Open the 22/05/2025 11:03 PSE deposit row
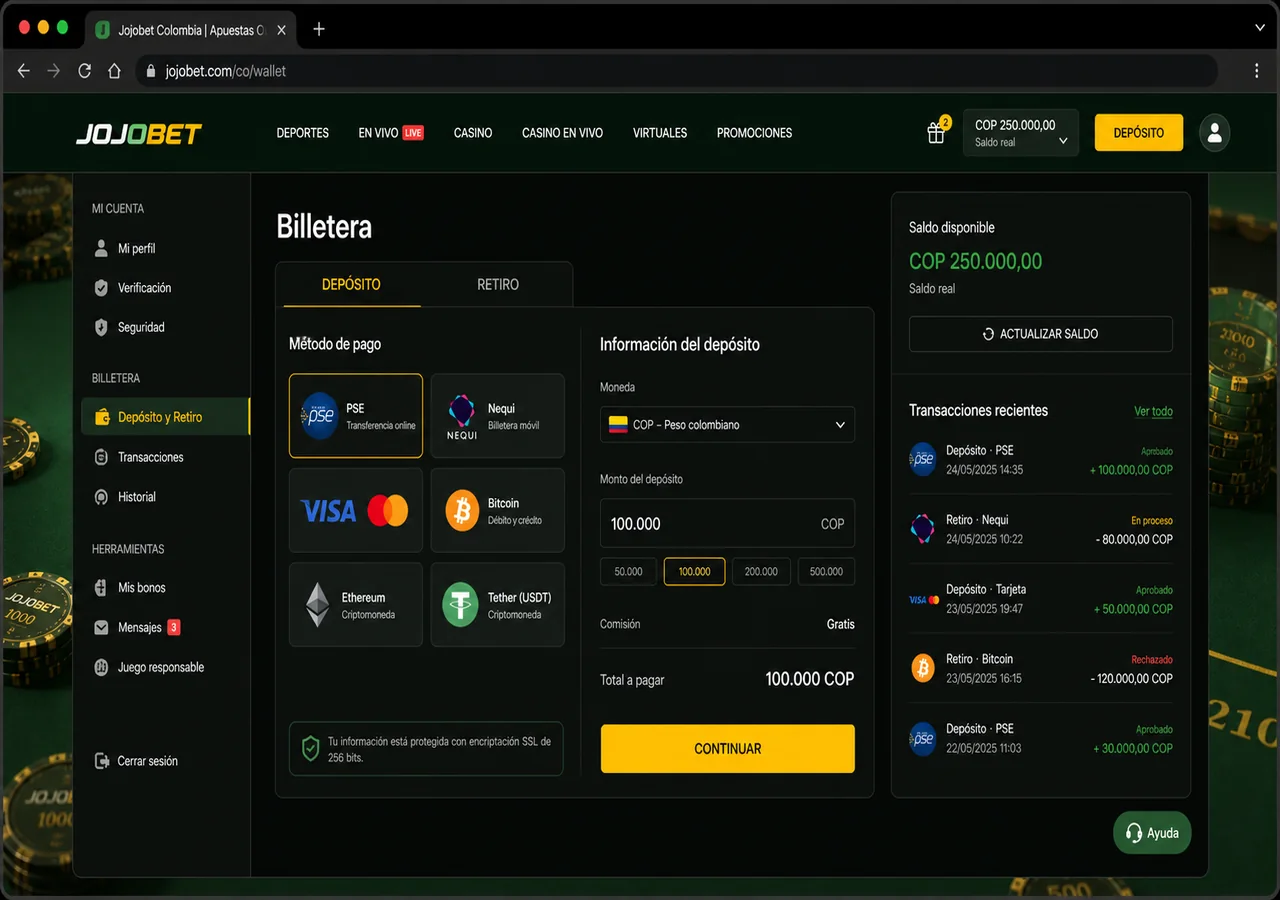 (x=1041, y=738)
